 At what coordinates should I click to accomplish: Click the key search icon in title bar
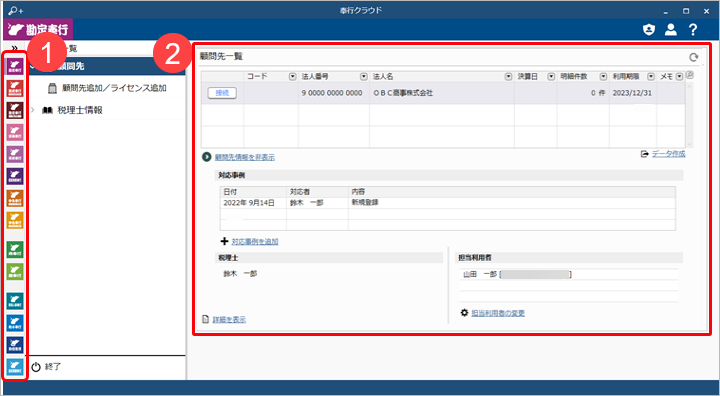click(x=15, y=10)
